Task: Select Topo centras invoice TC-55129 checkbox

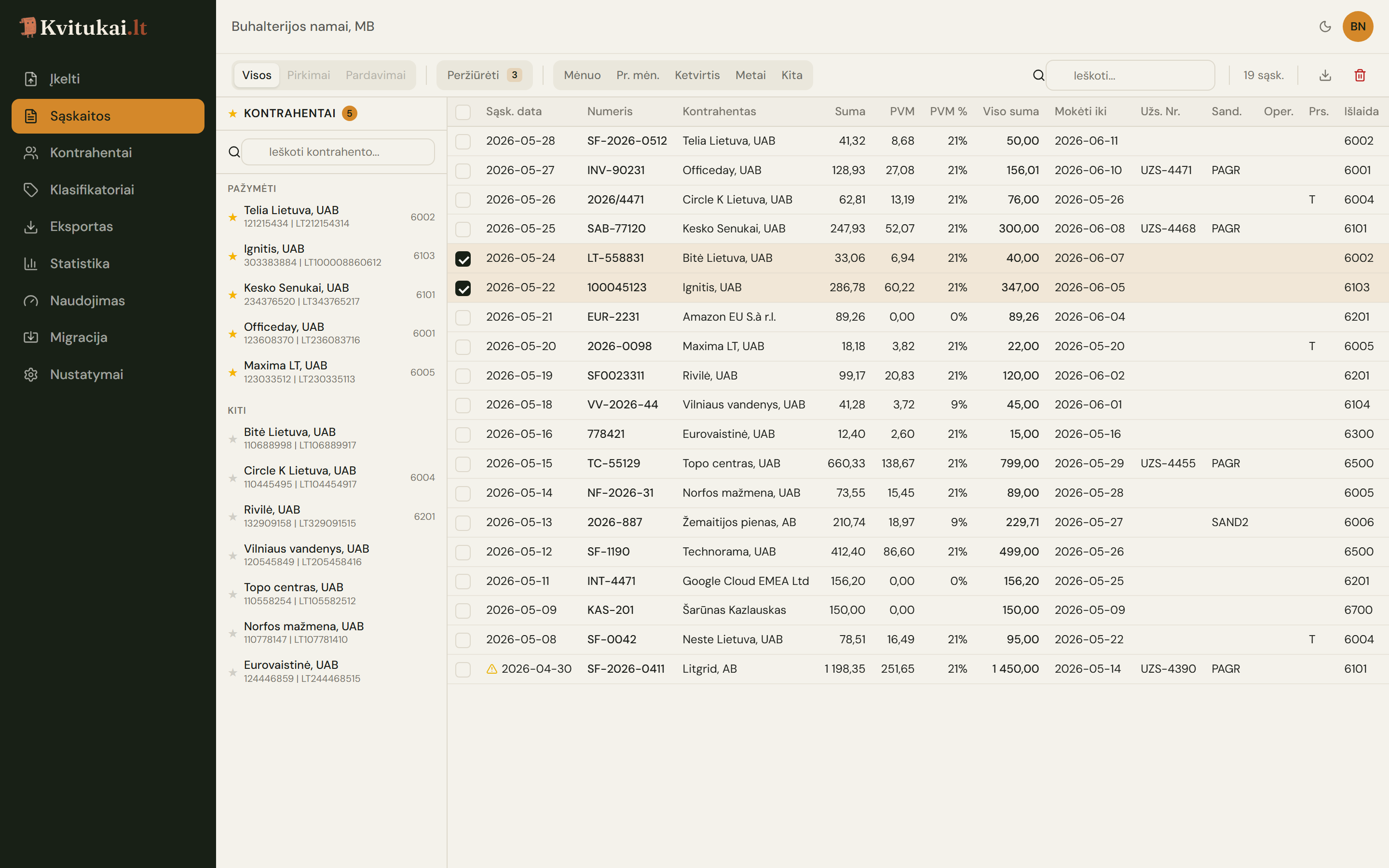Action: pos(463,464)
